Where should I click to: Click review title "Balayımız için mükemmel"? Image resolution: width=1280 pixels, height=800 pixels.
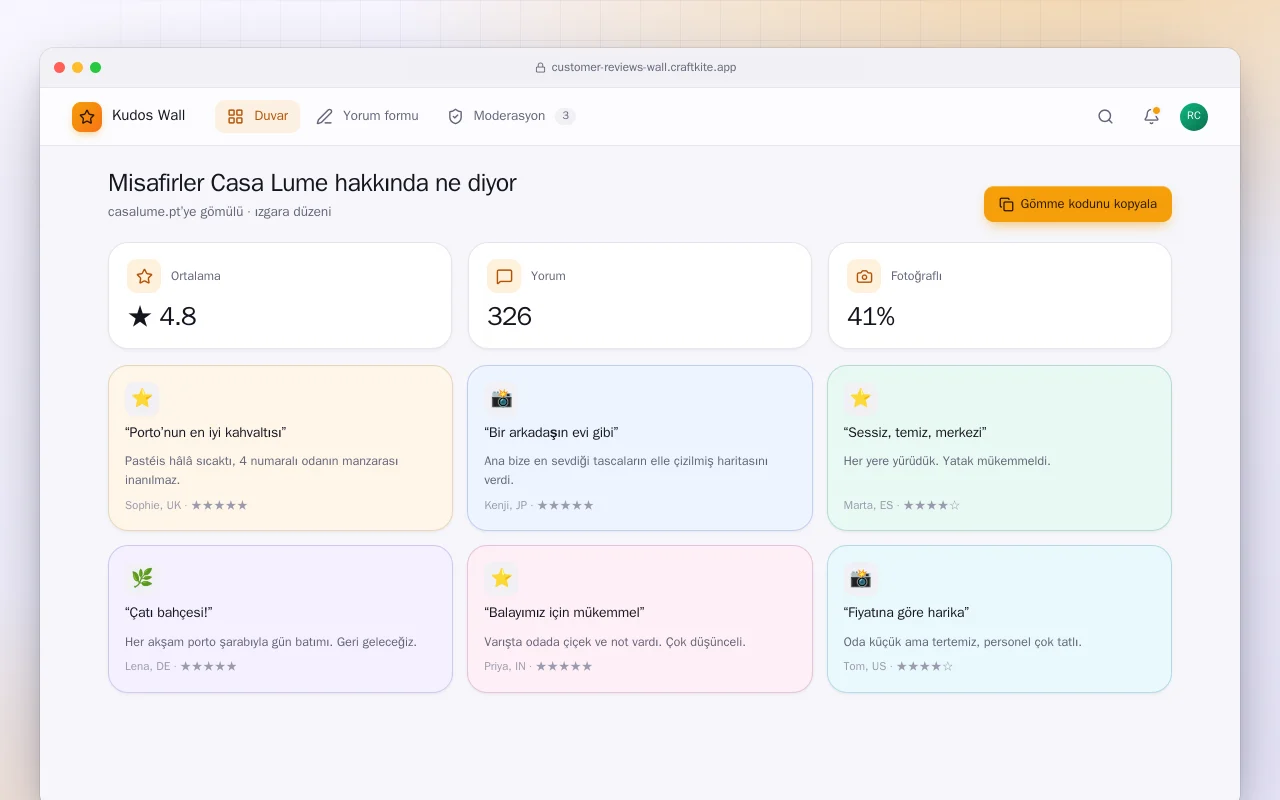coord(564,613)
